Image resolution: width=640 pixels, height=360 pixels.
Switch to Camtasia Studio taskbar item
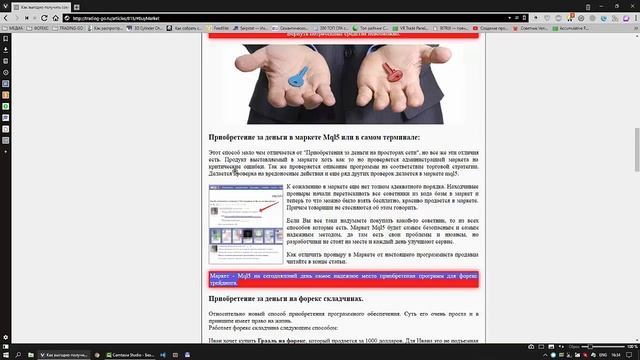pos(130,355)
